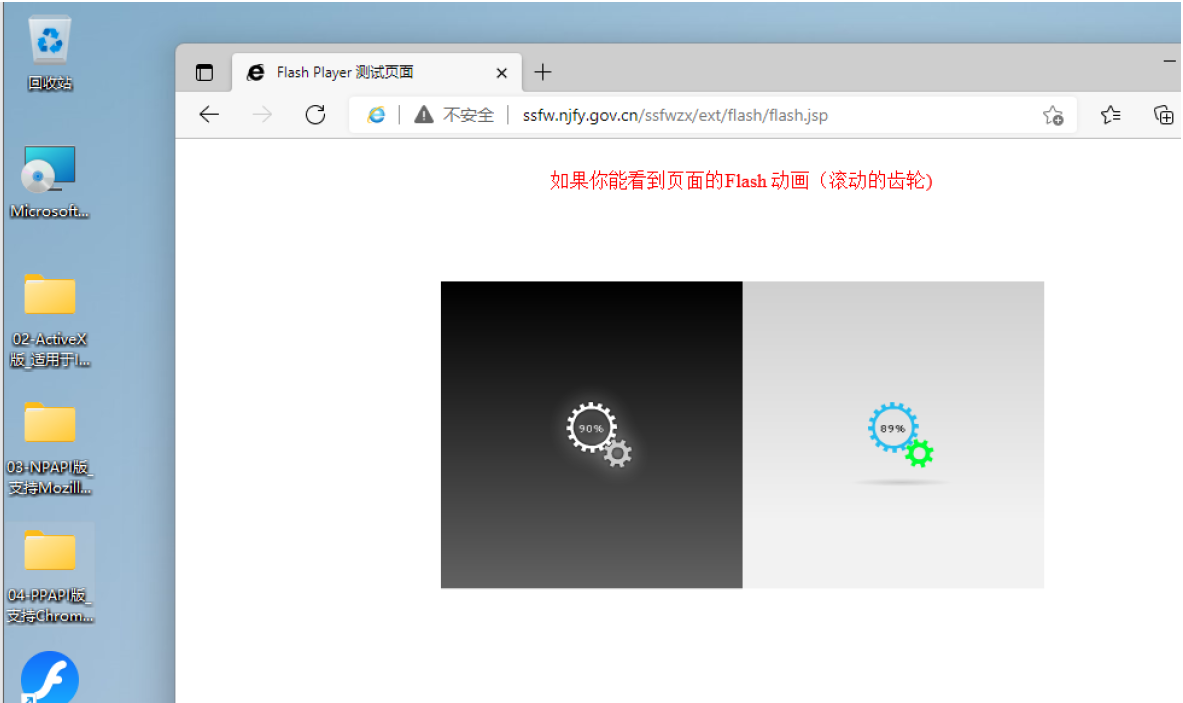The height and width of the screenshot is (703, 1183).
Task: Open the Recycle Bin (回收站)
Action: pyautogui.click(x=48, y=40)
